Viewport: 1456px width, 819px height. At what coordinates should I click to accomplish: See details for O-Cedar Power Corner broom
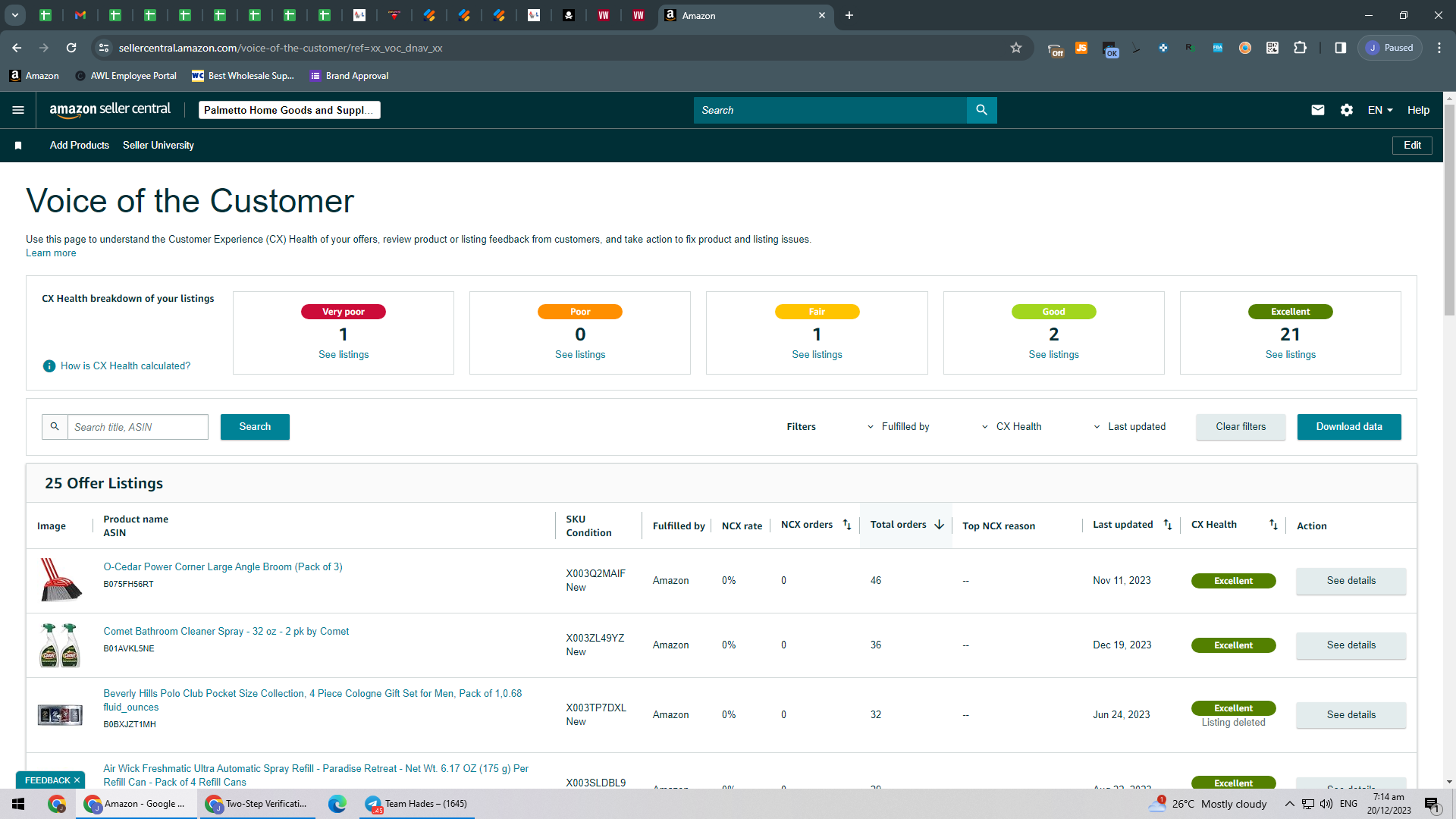click(x=1351, y=581)
